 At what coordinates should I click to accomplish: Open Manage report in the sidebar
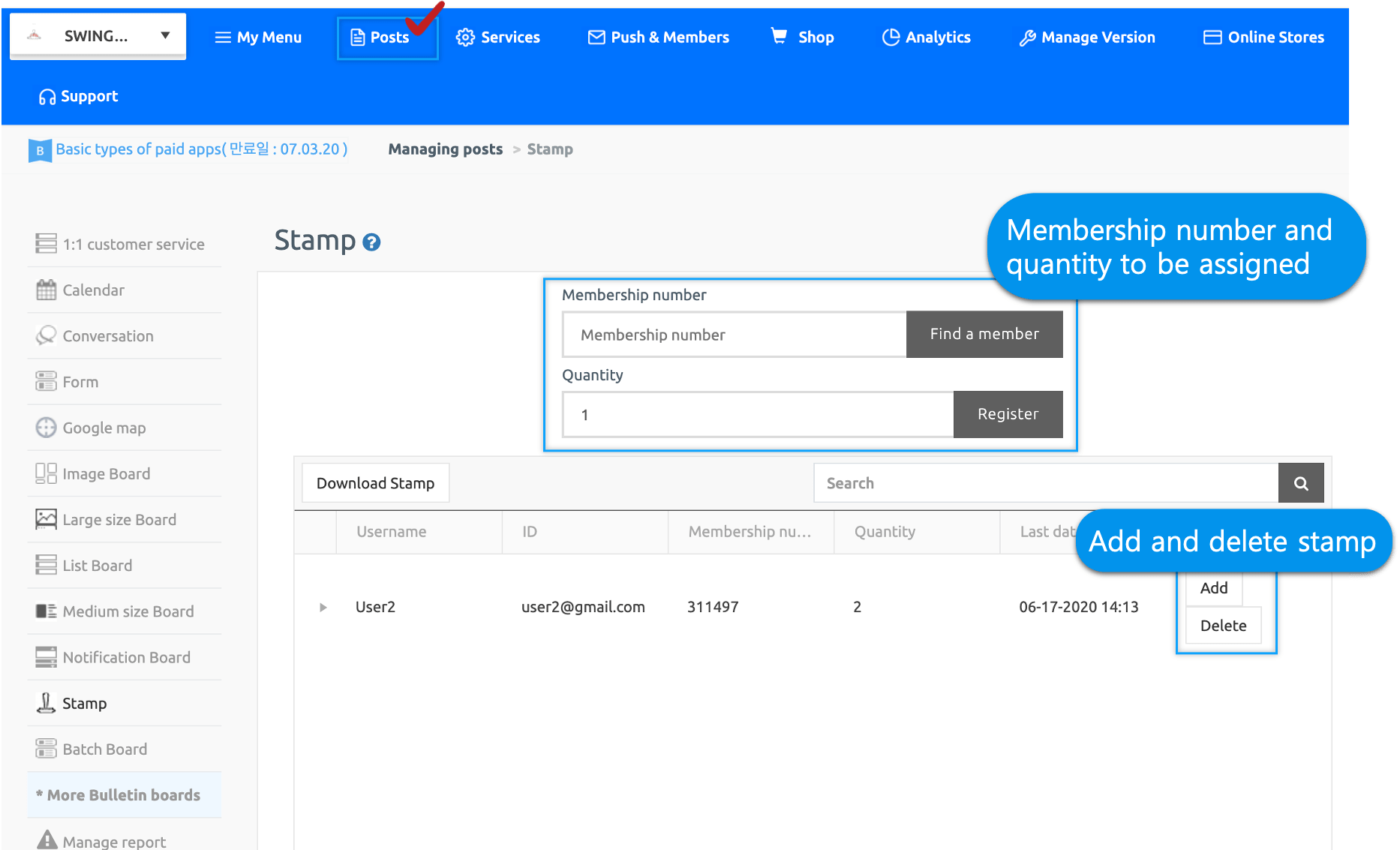(x=113, y=841)
